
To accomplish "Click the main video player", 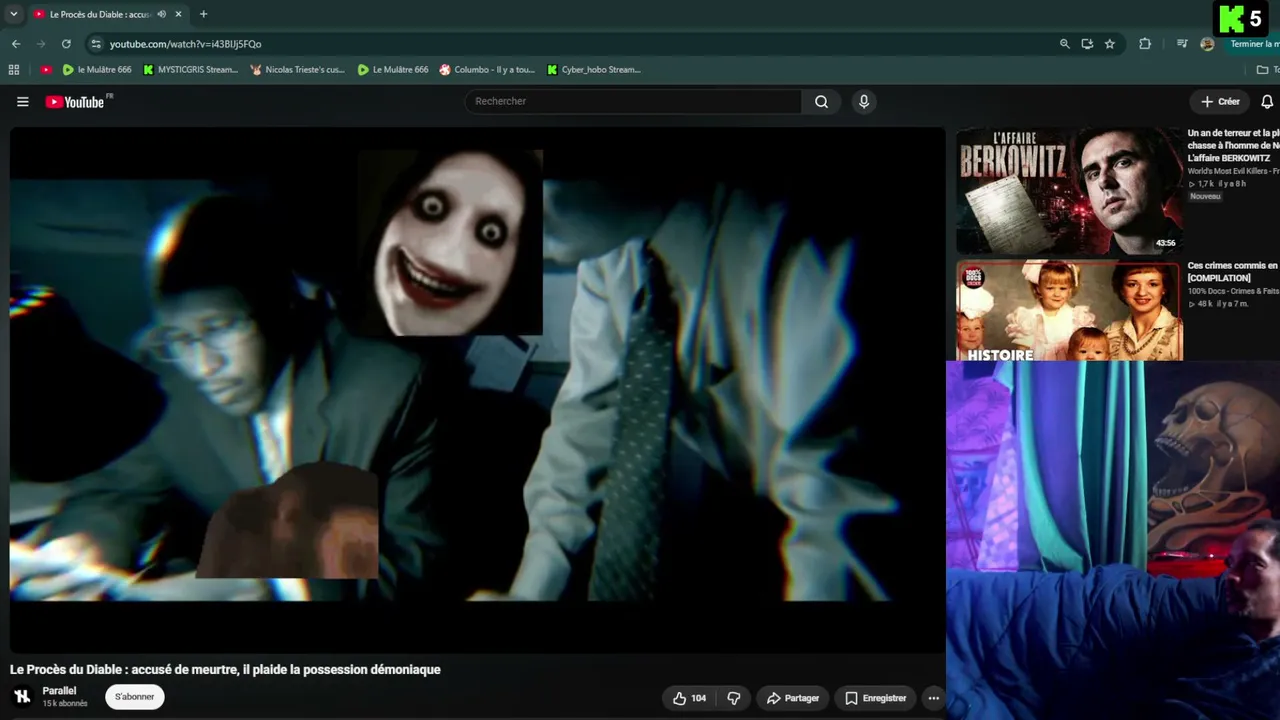I will pos(477,390).
